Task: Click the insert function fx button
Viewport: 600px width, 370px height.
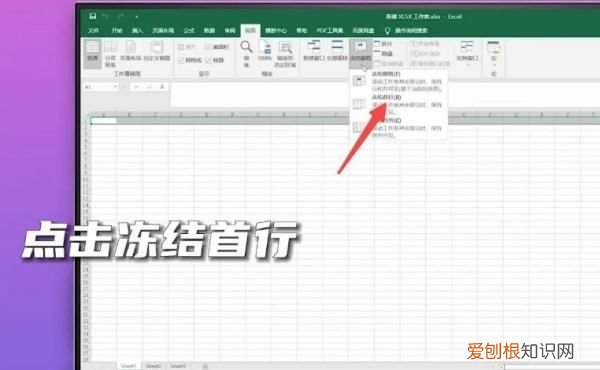Action: pyautogui.click(x=162, y=87)
